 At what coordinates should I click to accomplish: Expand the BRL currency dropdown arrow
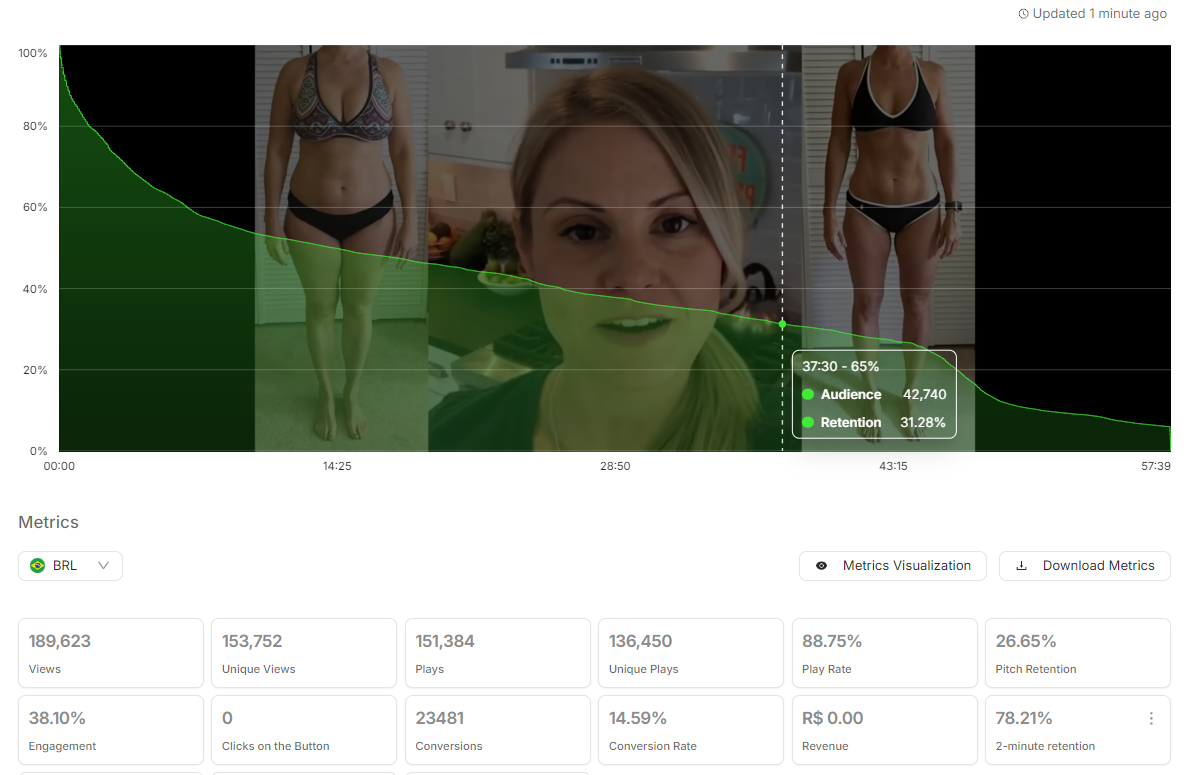(103, 566)
